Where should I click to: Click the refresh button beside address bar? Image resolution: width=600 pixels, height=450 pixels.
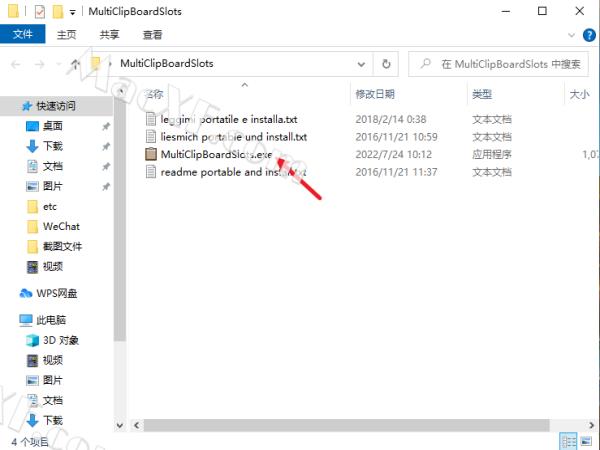pos(386,64)
